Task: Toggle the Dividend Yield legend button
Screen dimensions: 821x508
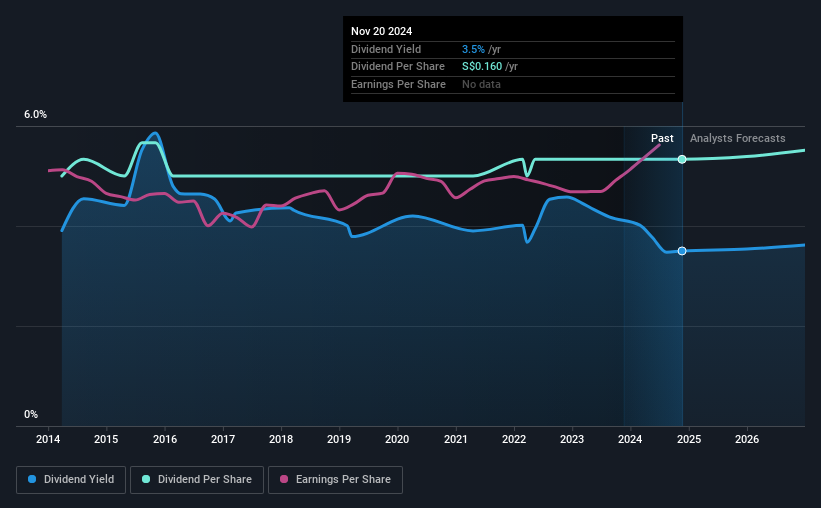Action: click(x=71, y=480)
